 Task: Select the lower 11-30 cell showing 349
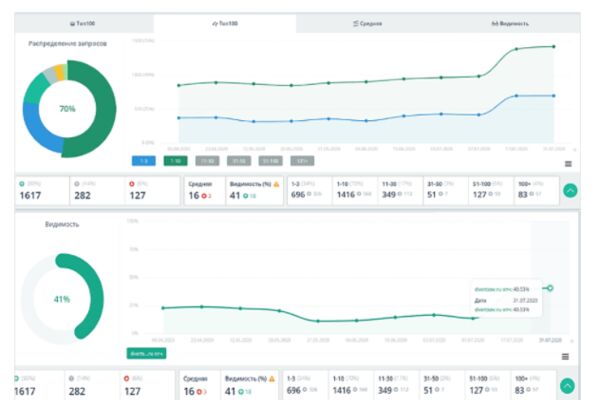(x=396, y=385)
